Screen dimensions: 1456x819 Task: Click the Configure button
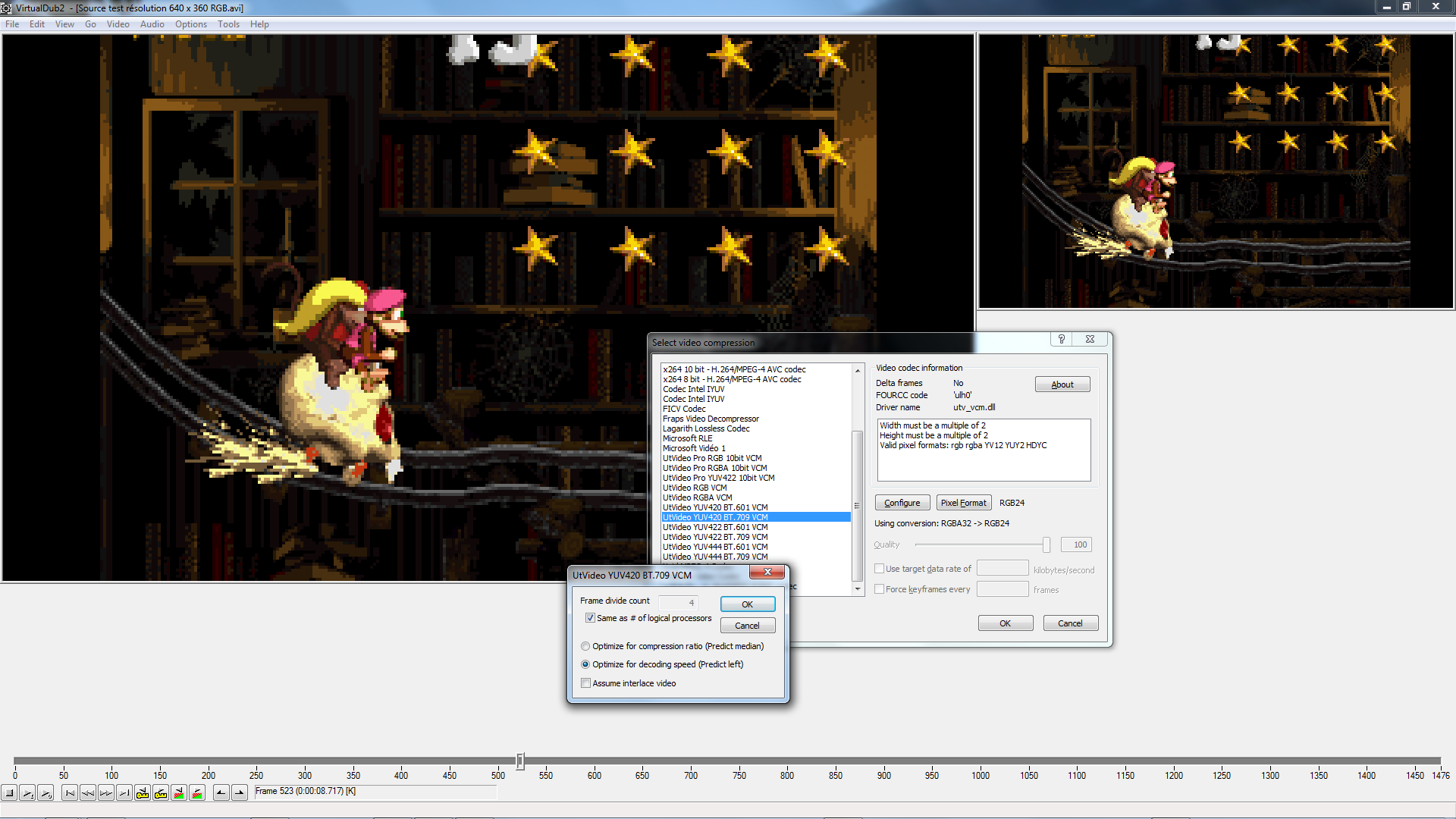coord(902,503)
